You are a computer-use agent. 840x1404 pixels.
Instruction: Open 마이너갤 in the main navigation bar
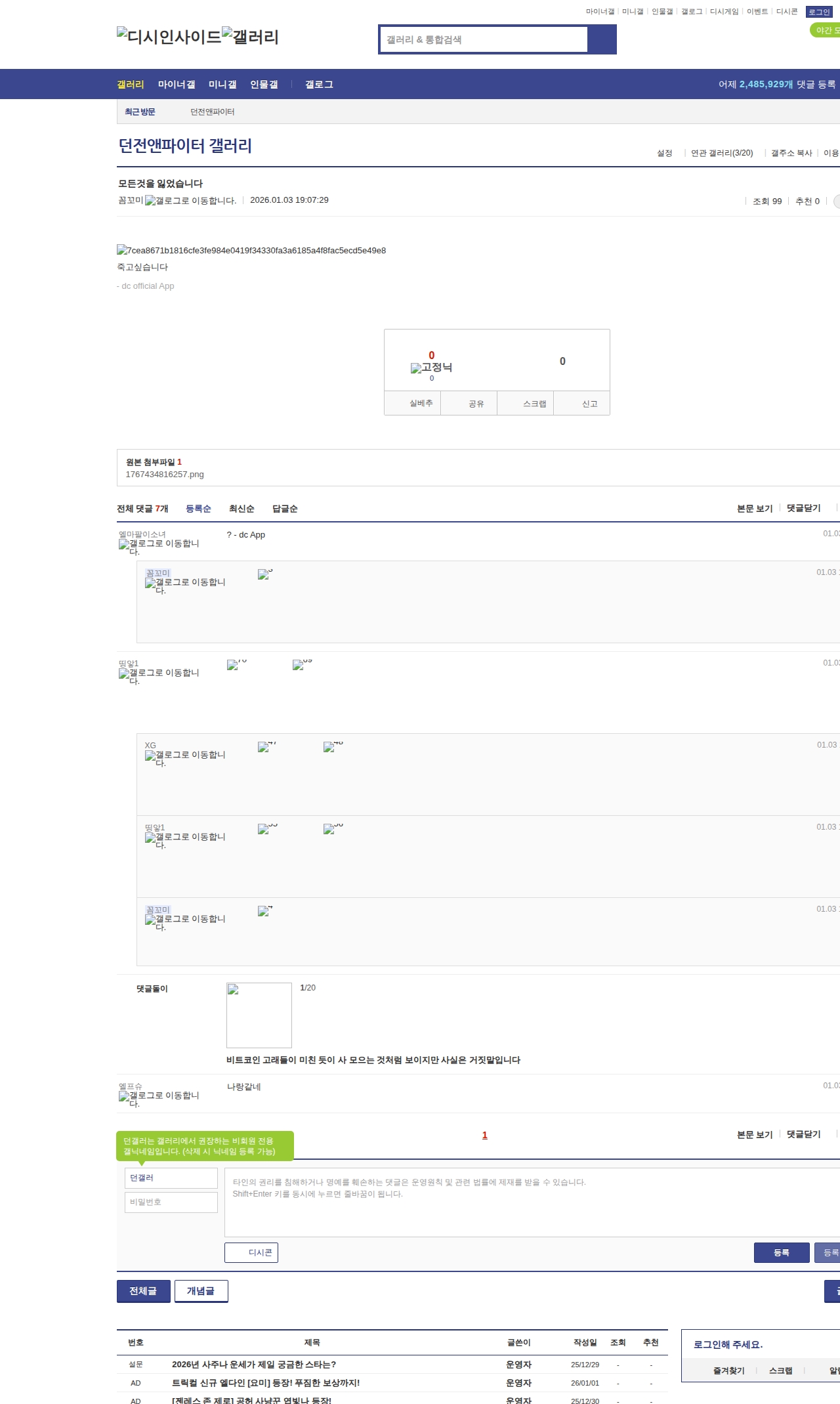coord(177,85)
